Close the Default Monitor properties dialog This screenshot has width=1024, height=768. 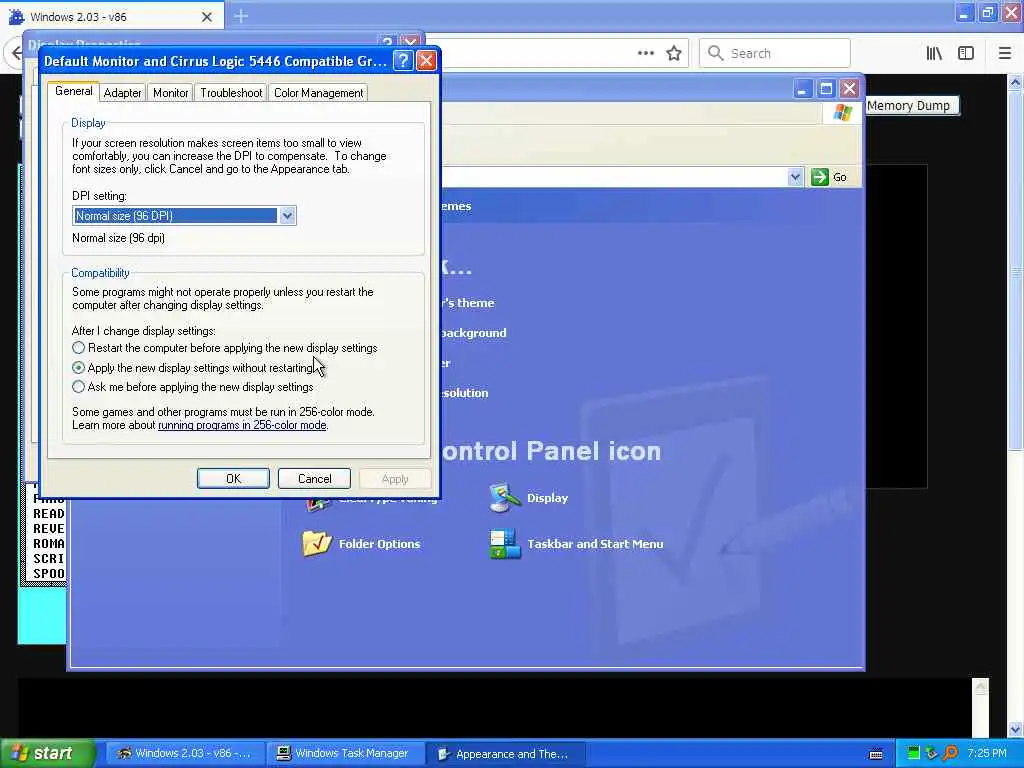(x=426, y=61)
